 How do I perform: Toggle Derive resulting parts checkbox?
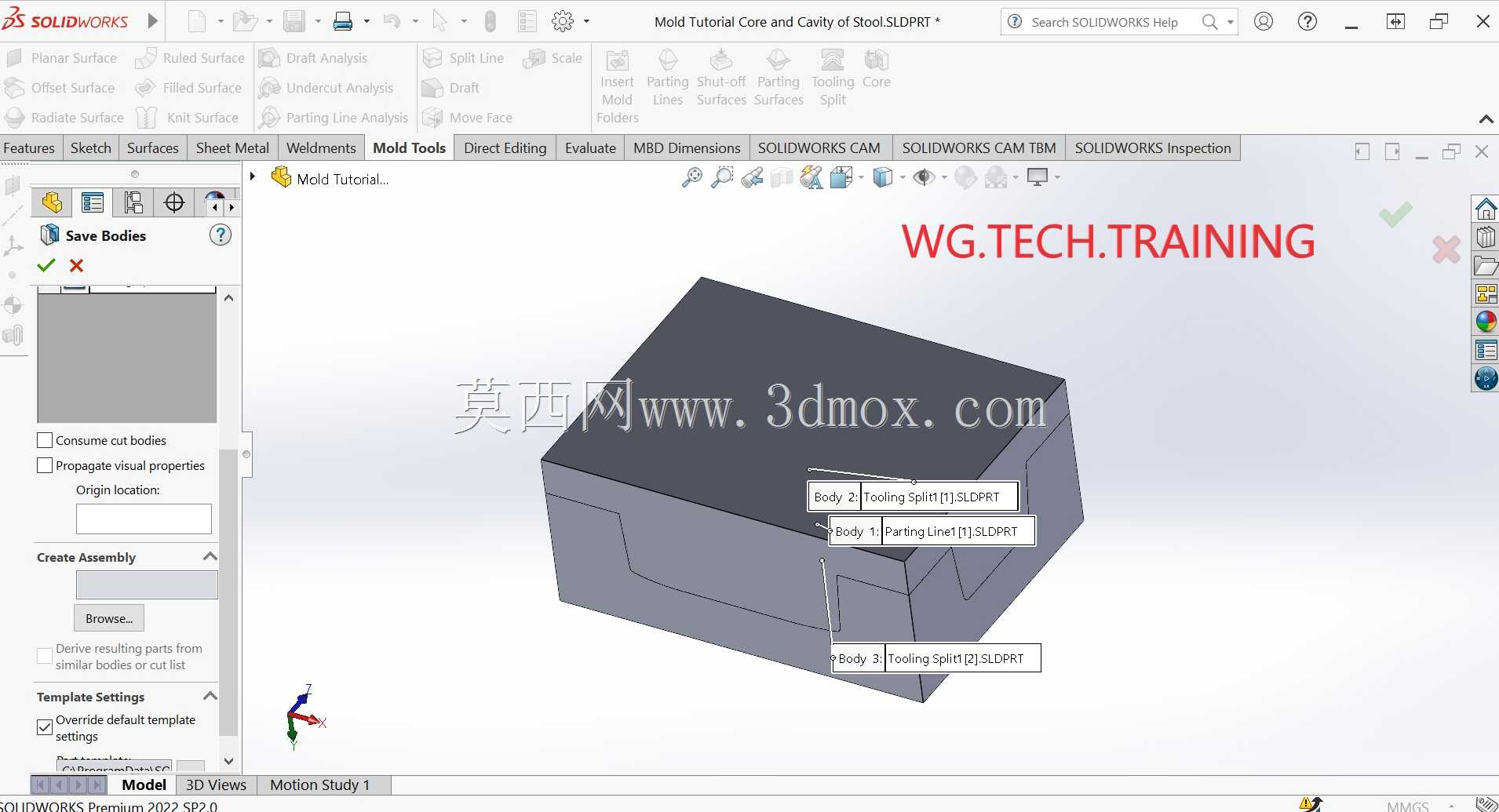(45, 656)
